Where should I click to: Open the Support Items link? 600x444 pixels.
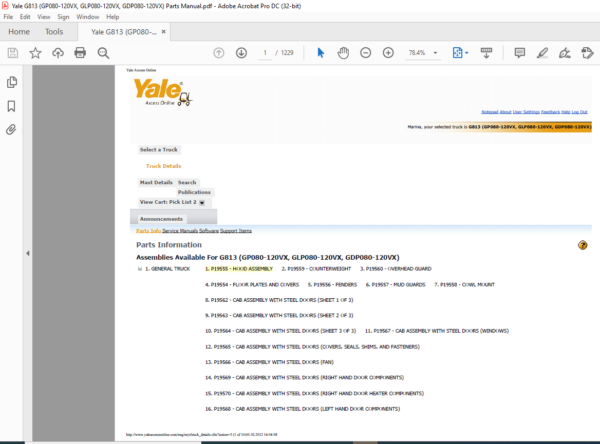pos(236,231)
